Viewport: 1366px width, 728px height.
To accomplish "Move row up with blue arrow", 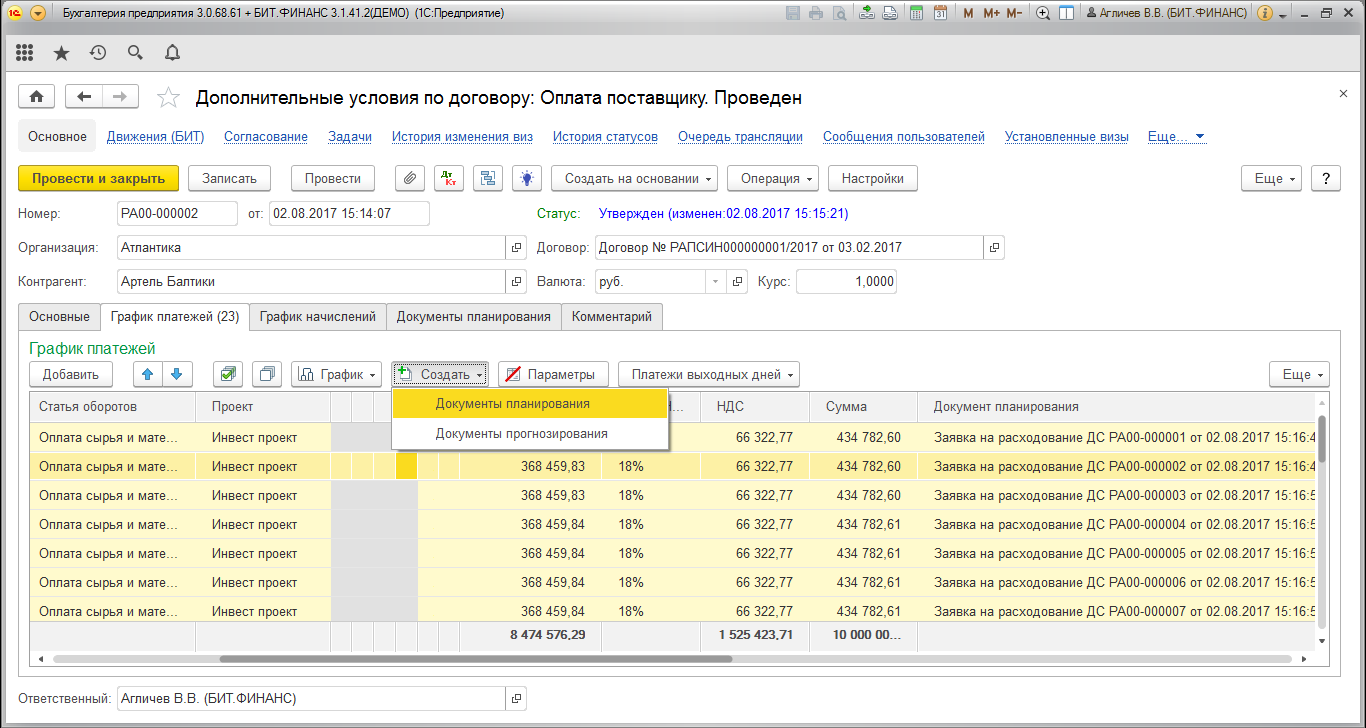I will [x=150, y=375].
